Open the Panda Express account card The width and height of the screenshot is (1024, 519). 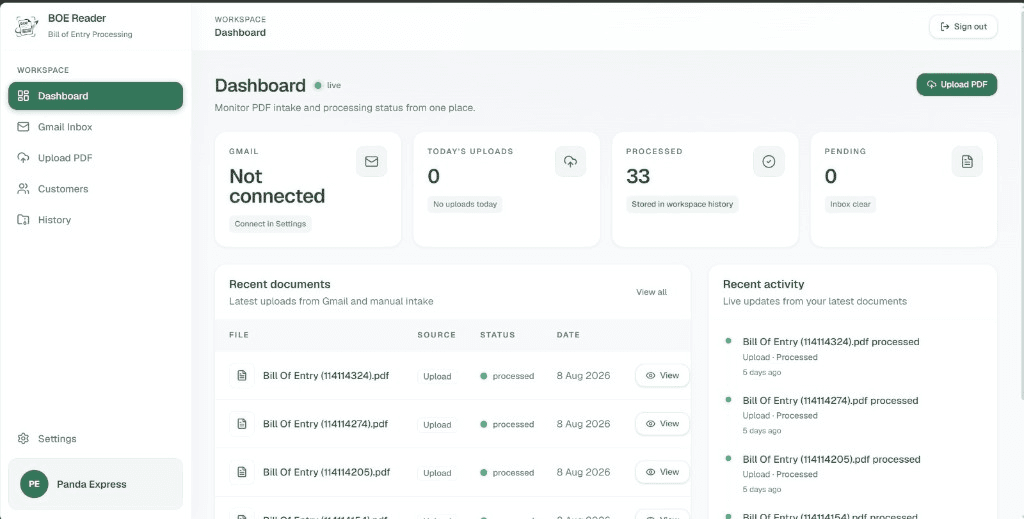pyautogui.click(x=95, y=484)
